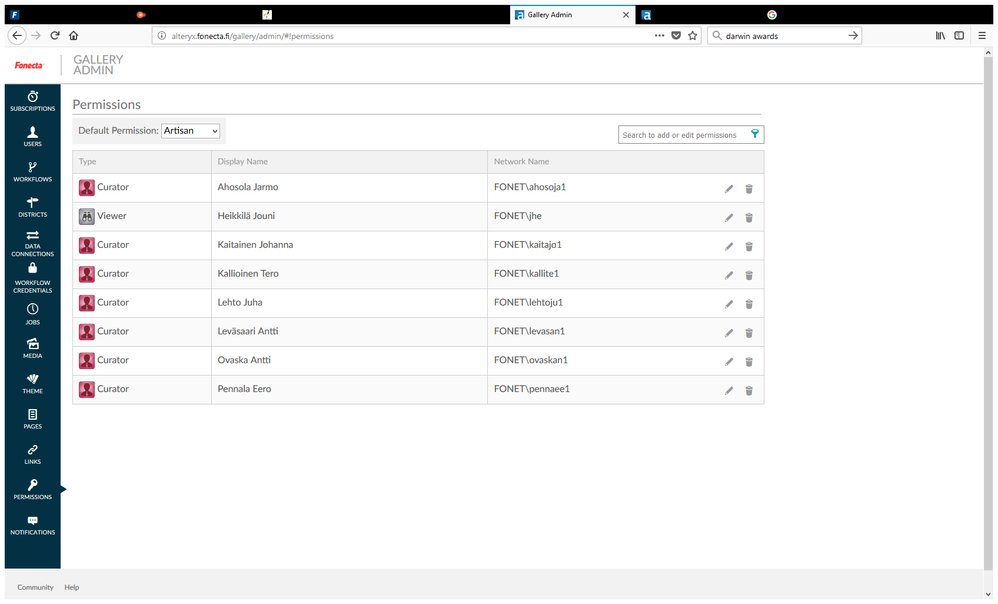Open Users section in sidebar
The image size is (998, 604).
(32, 136)
